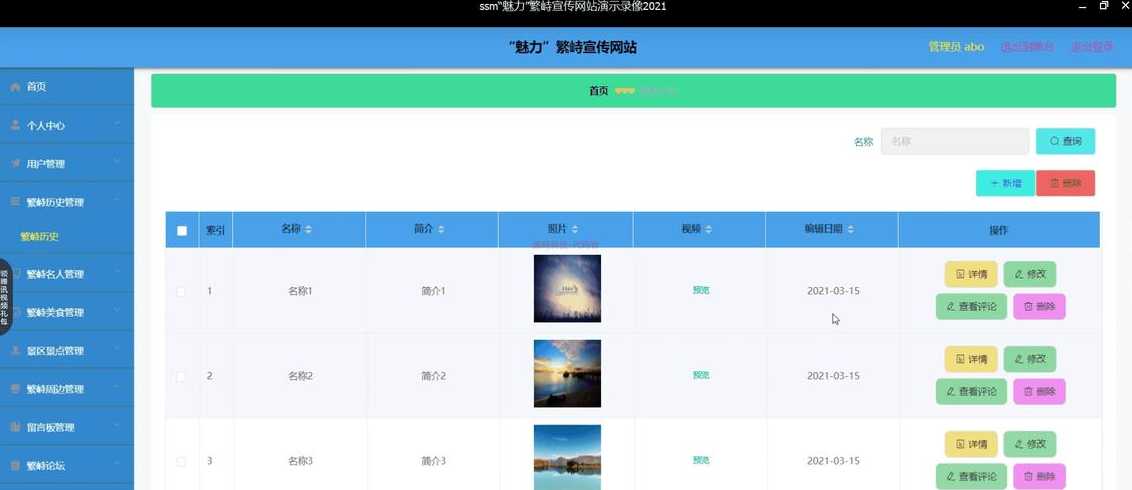
Task: Click the person icon beside 个人中心
Action: pyautogui.click(x=15, y=125)
